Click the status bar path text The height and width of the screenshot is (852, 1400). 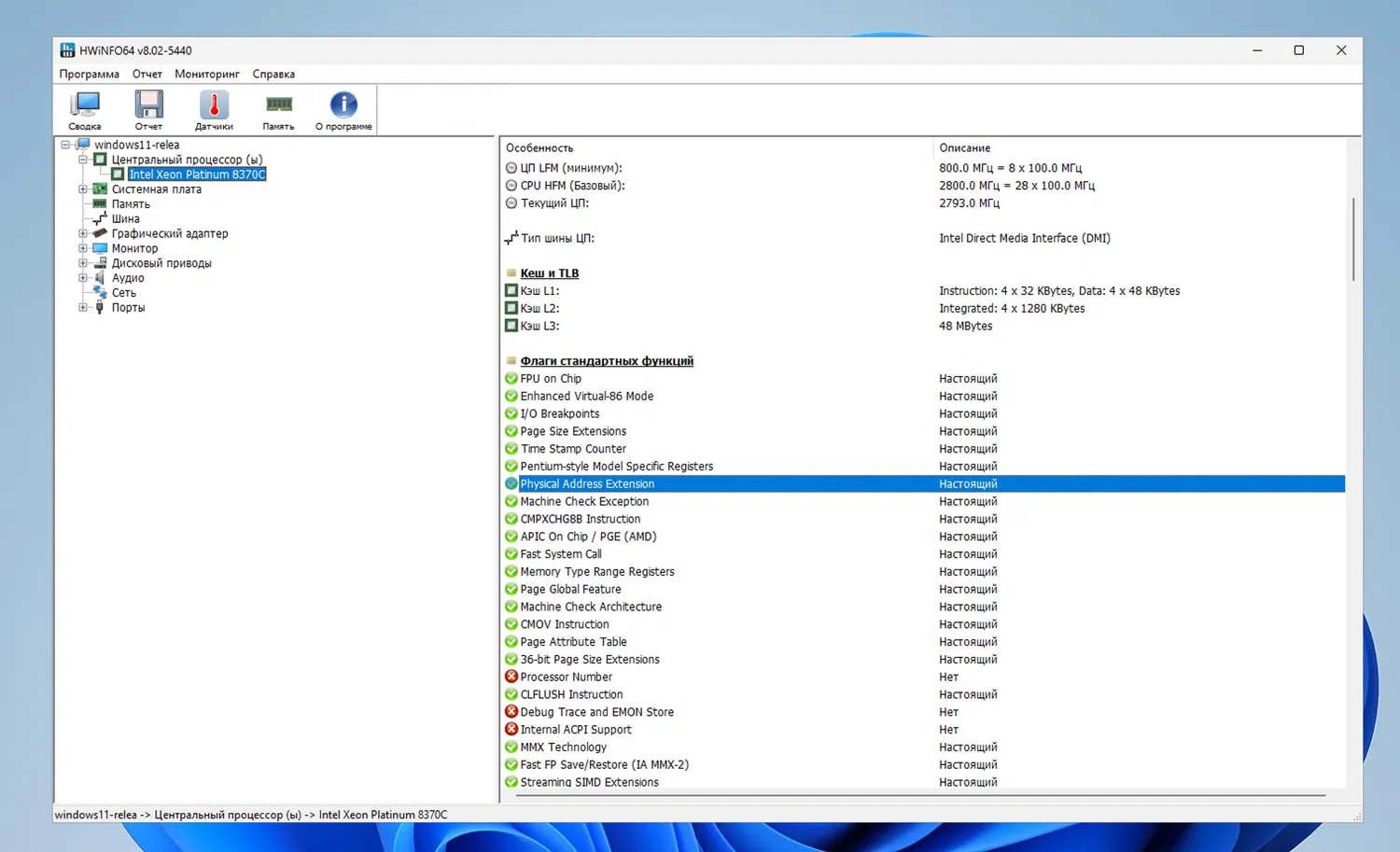pos(251,815)
